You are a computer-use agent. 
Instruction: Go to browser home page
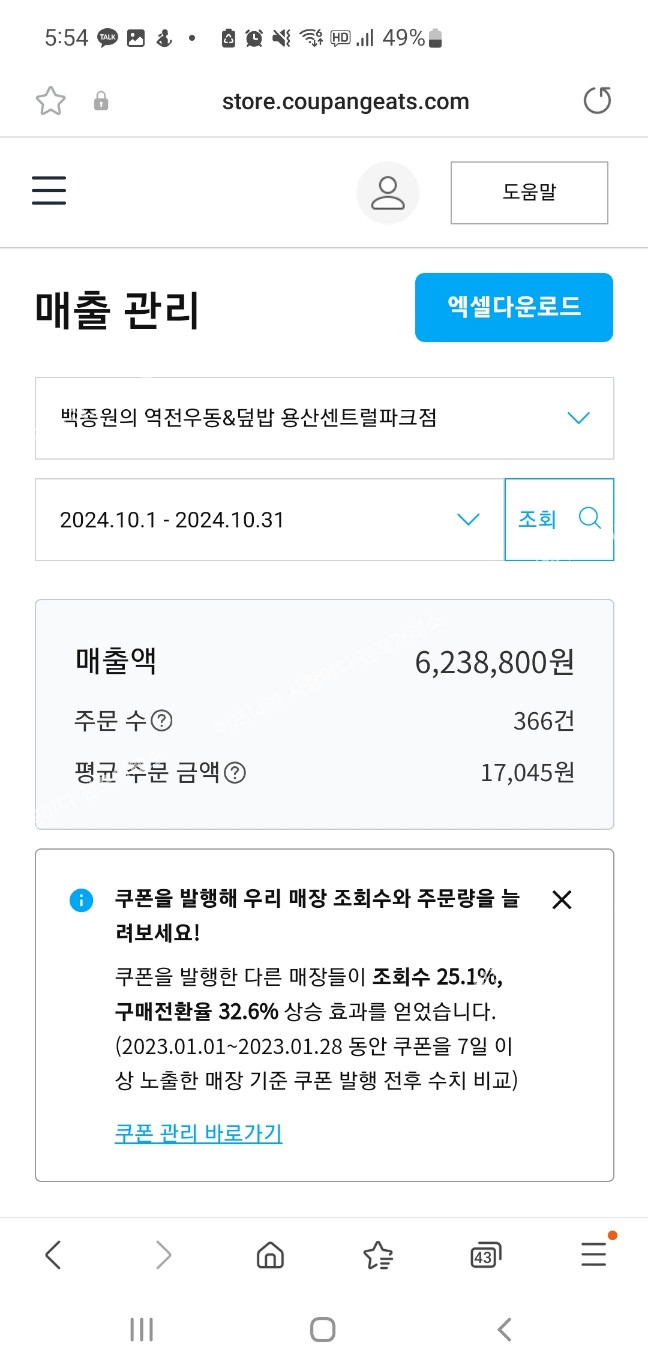coord(270,1255)
